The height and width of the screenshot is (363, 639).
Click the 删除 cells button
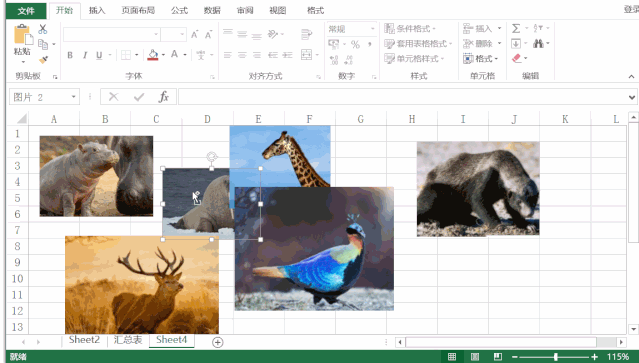click(x=478, y=44)
